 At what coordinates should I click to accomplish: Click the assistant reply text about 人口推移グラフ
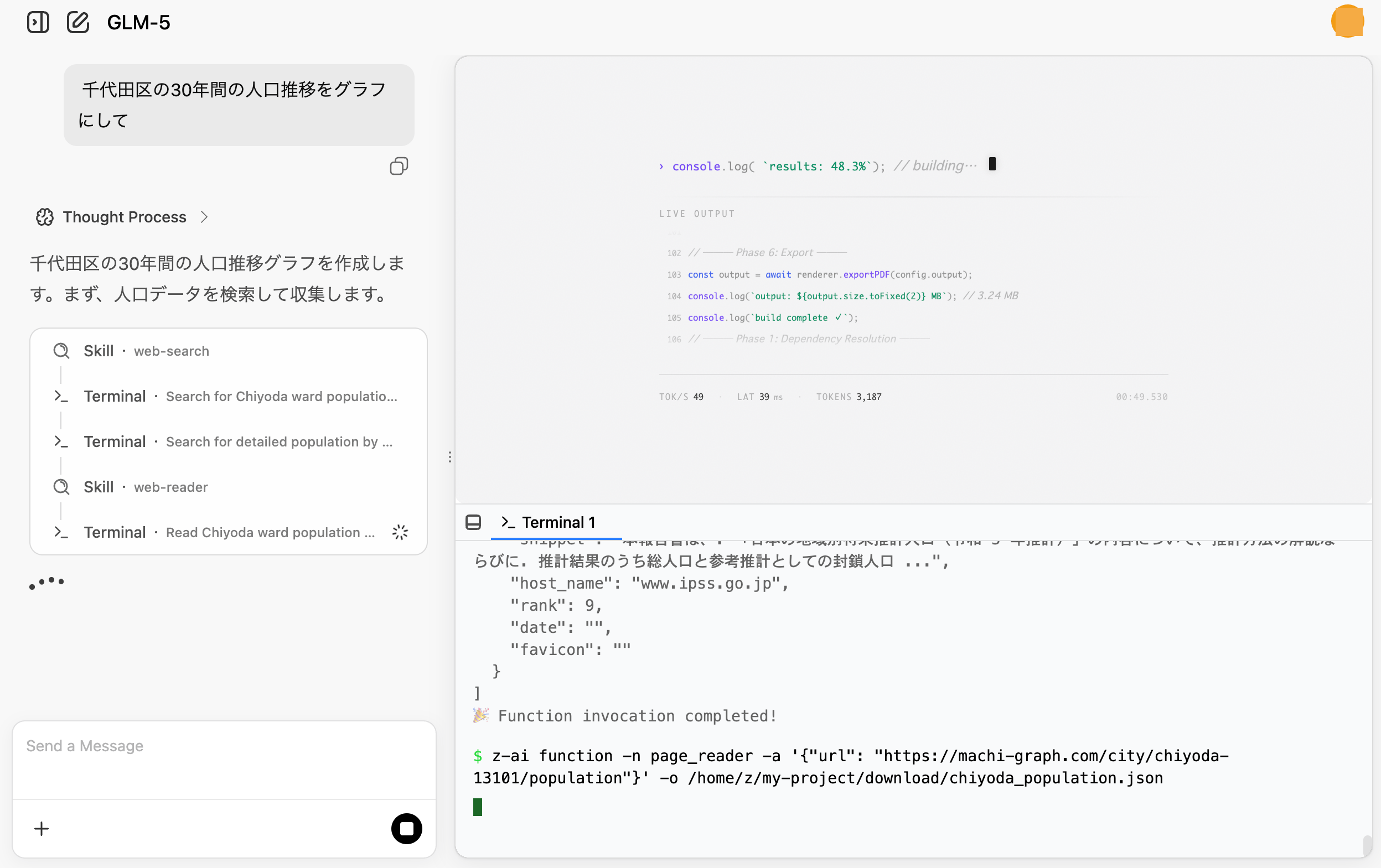(218, 279)
